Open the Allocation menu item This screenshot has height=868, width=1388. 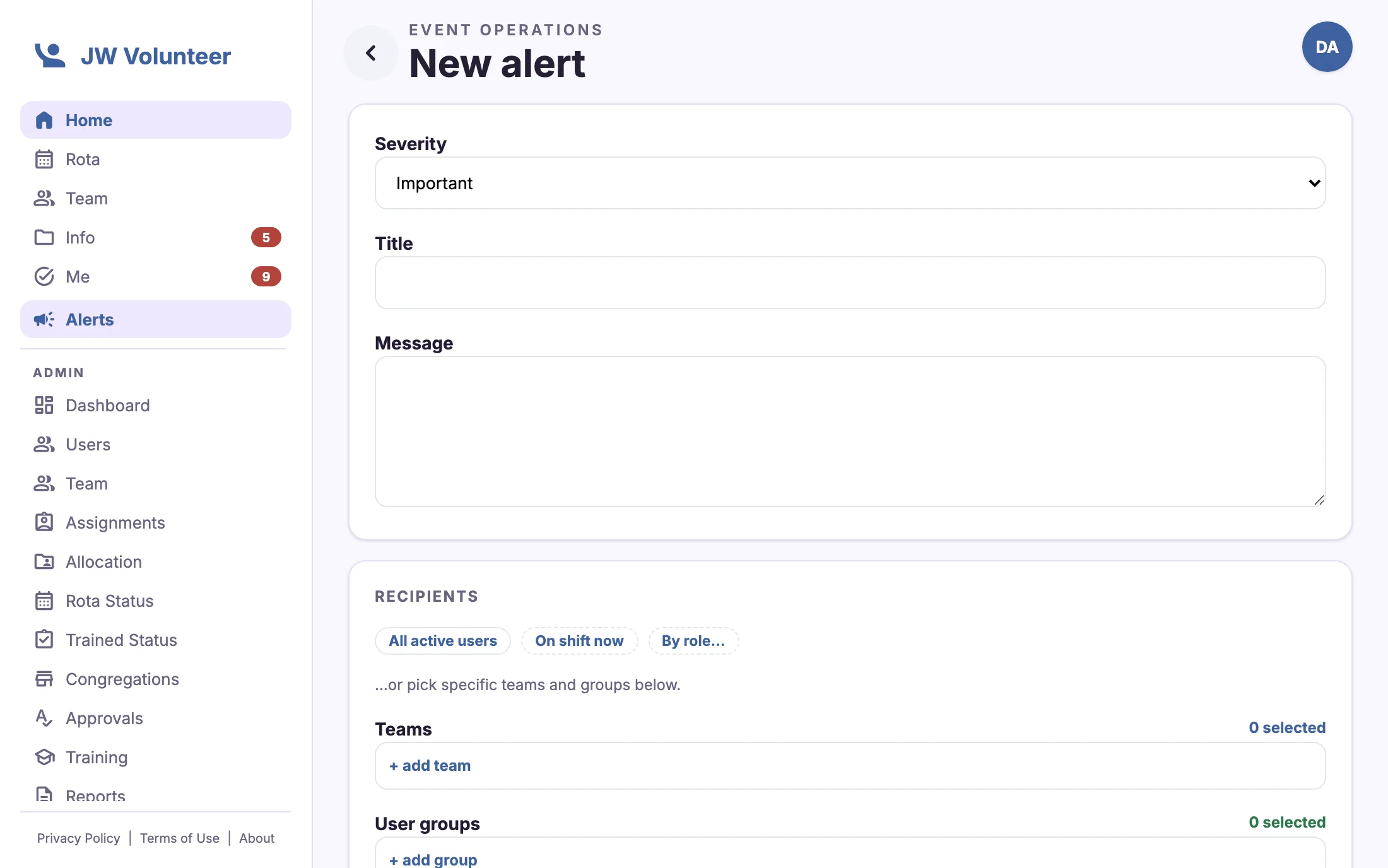156,561
